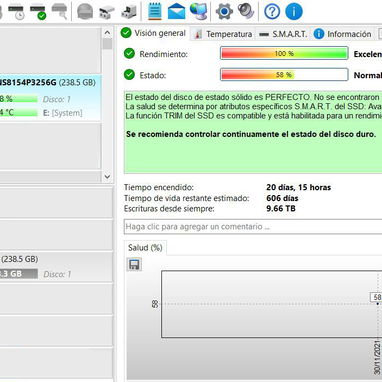This screenshot has width=382, height=382.
Task: Click green check icon beside Rendimiento
Action: [129, 53]
